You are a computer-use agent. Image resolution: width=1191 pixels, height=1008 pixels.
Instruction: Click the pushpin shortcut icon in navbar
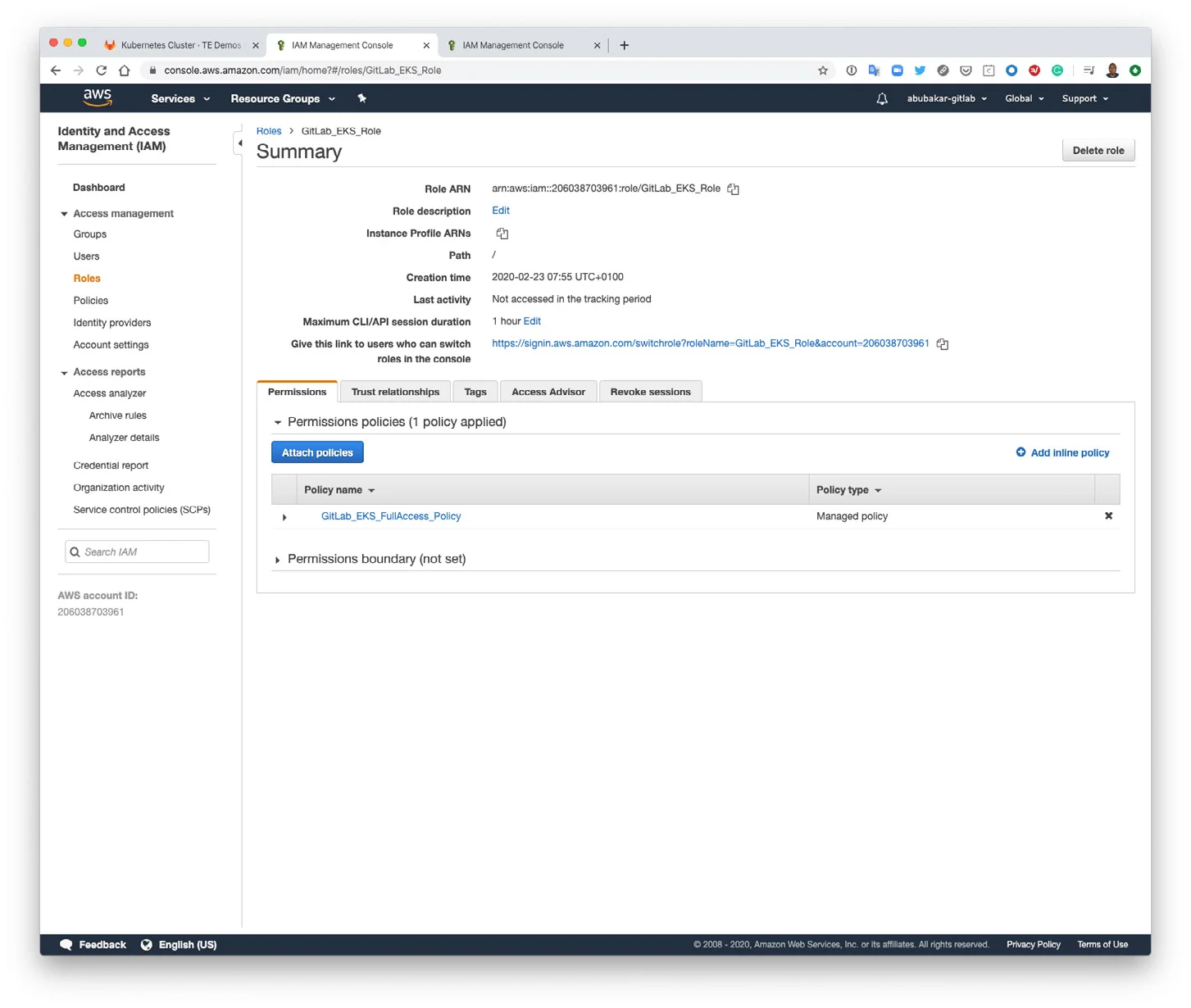point(361,98)
